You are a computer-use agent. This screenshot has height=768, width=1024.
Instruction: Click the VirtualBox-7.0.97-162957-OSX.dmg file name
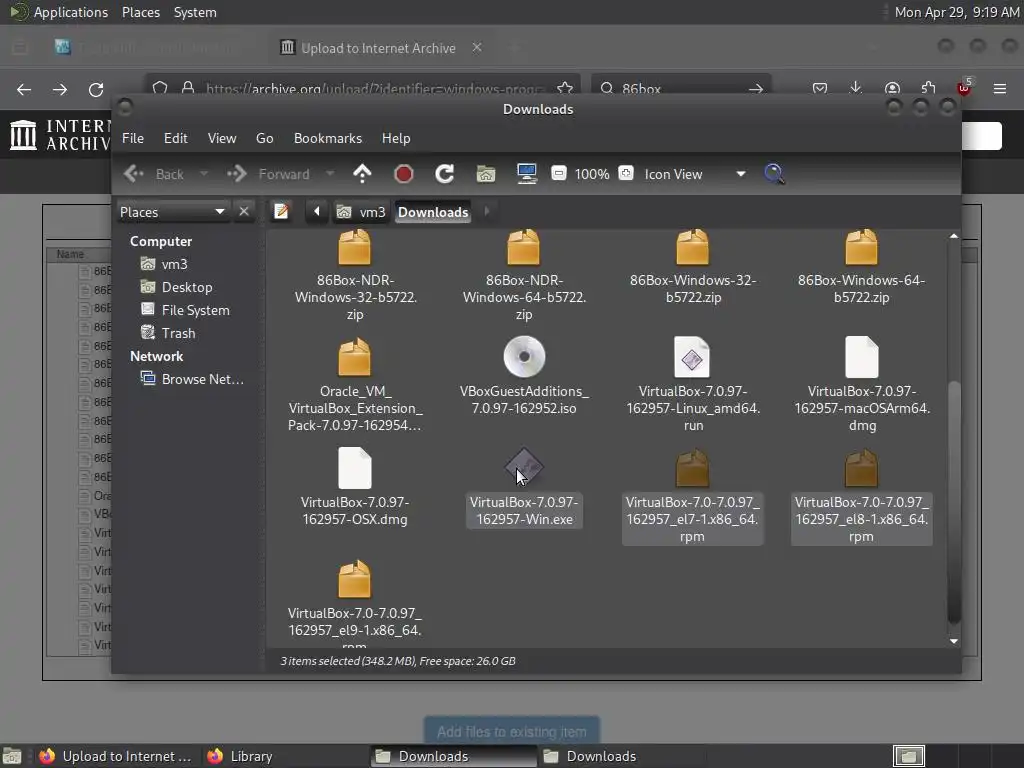tap(355, 511)
